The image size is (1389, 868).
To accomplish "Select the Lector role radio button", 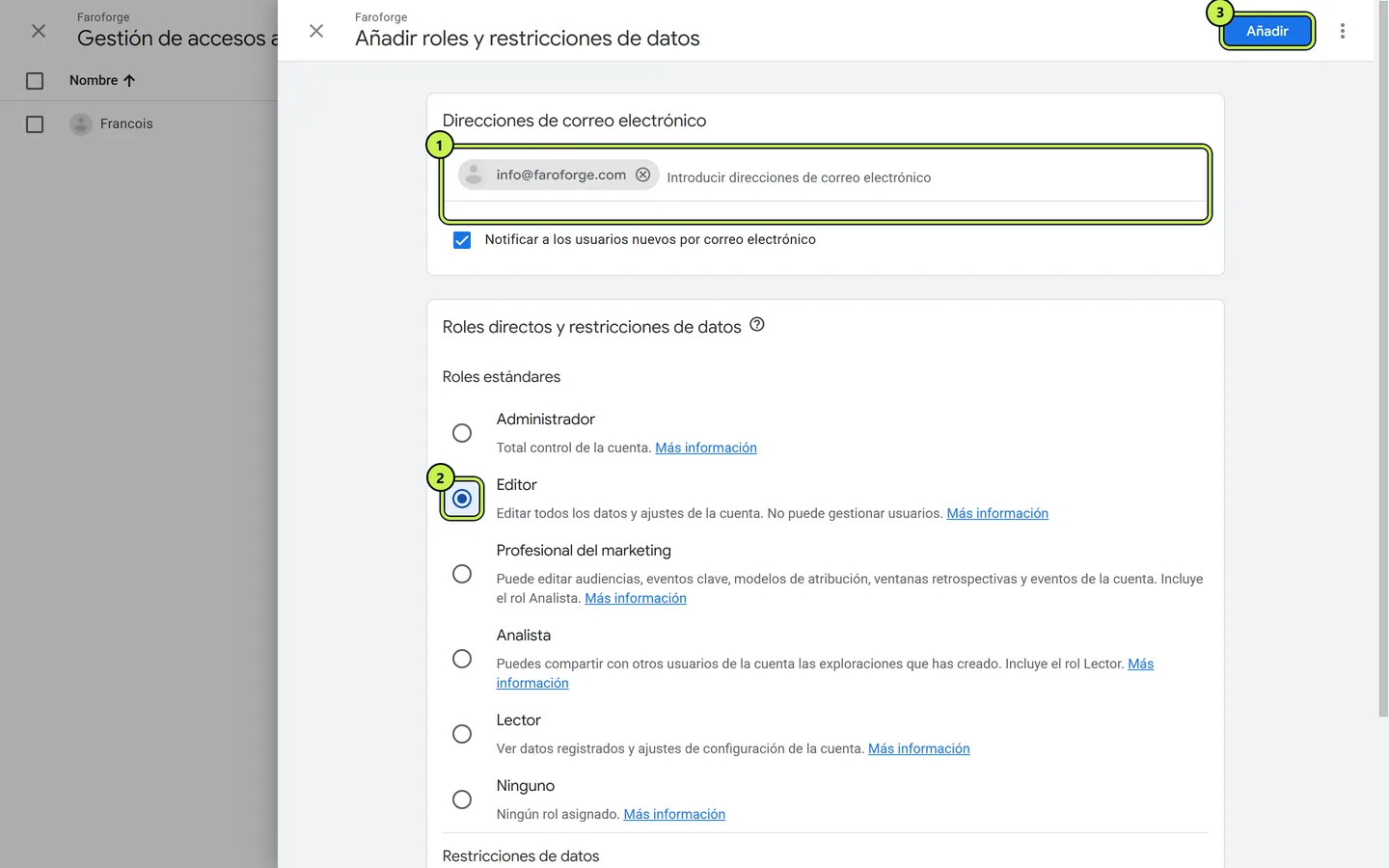I will coord(462,734).
